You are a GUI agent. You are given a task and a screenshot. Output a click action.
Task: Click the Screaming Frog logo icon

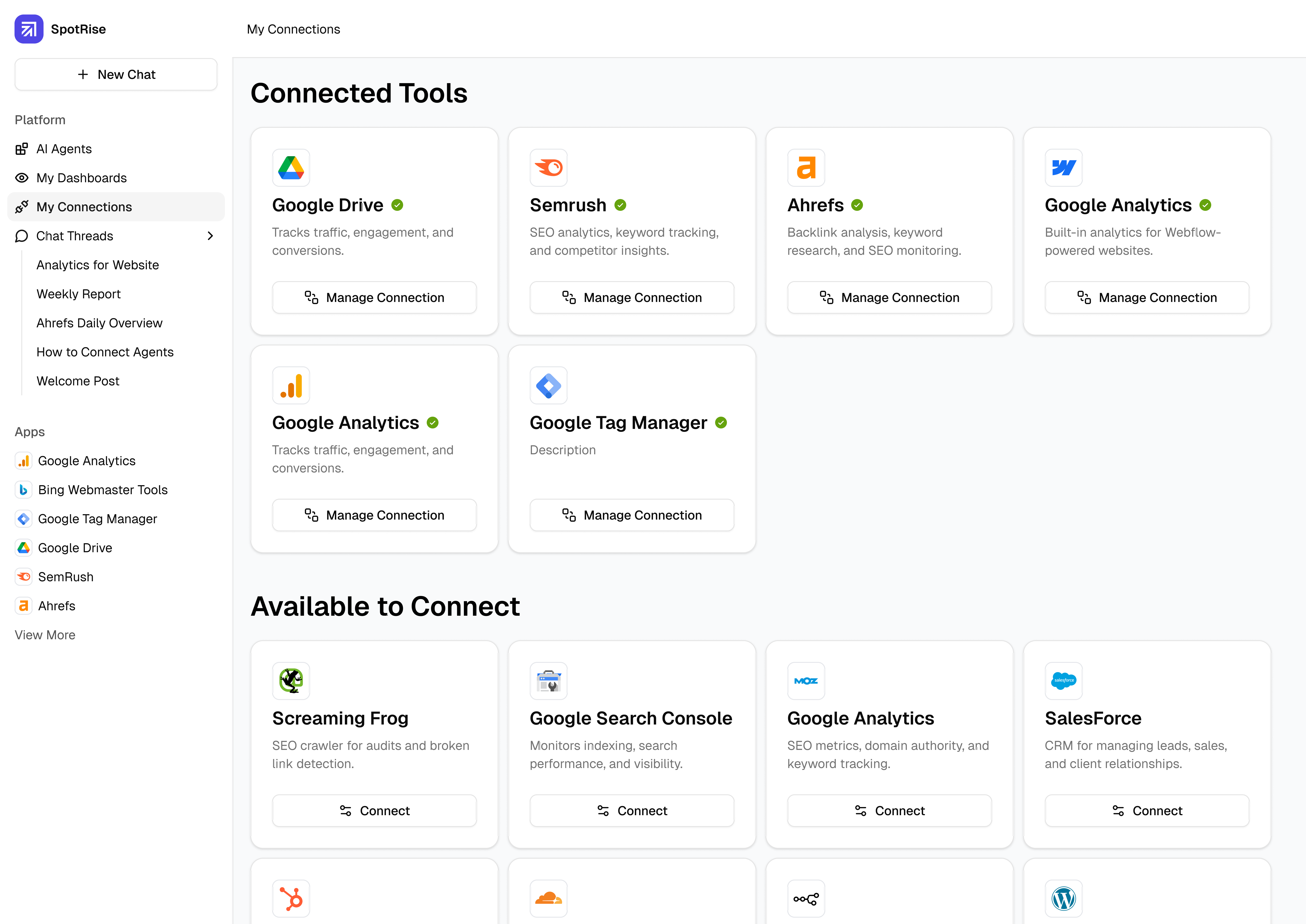[x=291, y=681]
